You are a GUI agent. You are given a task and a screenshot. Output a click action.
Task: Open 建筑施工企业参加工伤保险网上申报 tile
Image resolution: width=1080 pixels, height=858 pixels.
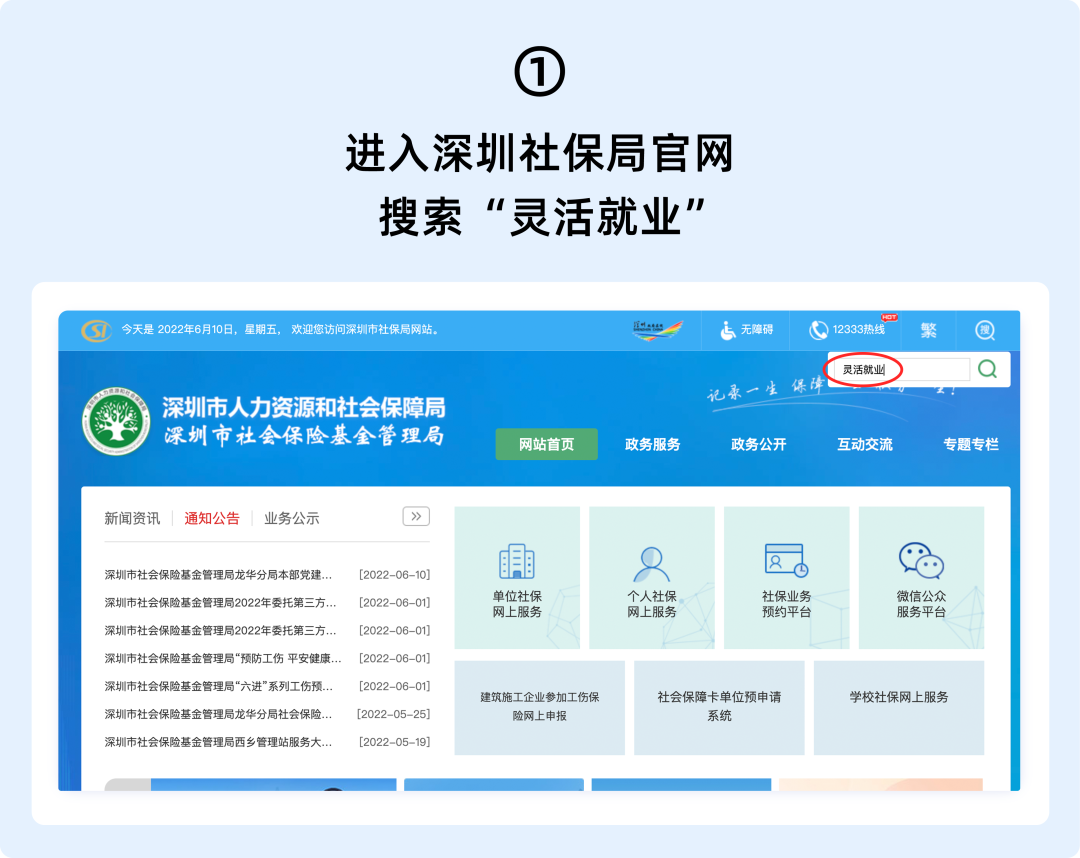pos(539,707)
